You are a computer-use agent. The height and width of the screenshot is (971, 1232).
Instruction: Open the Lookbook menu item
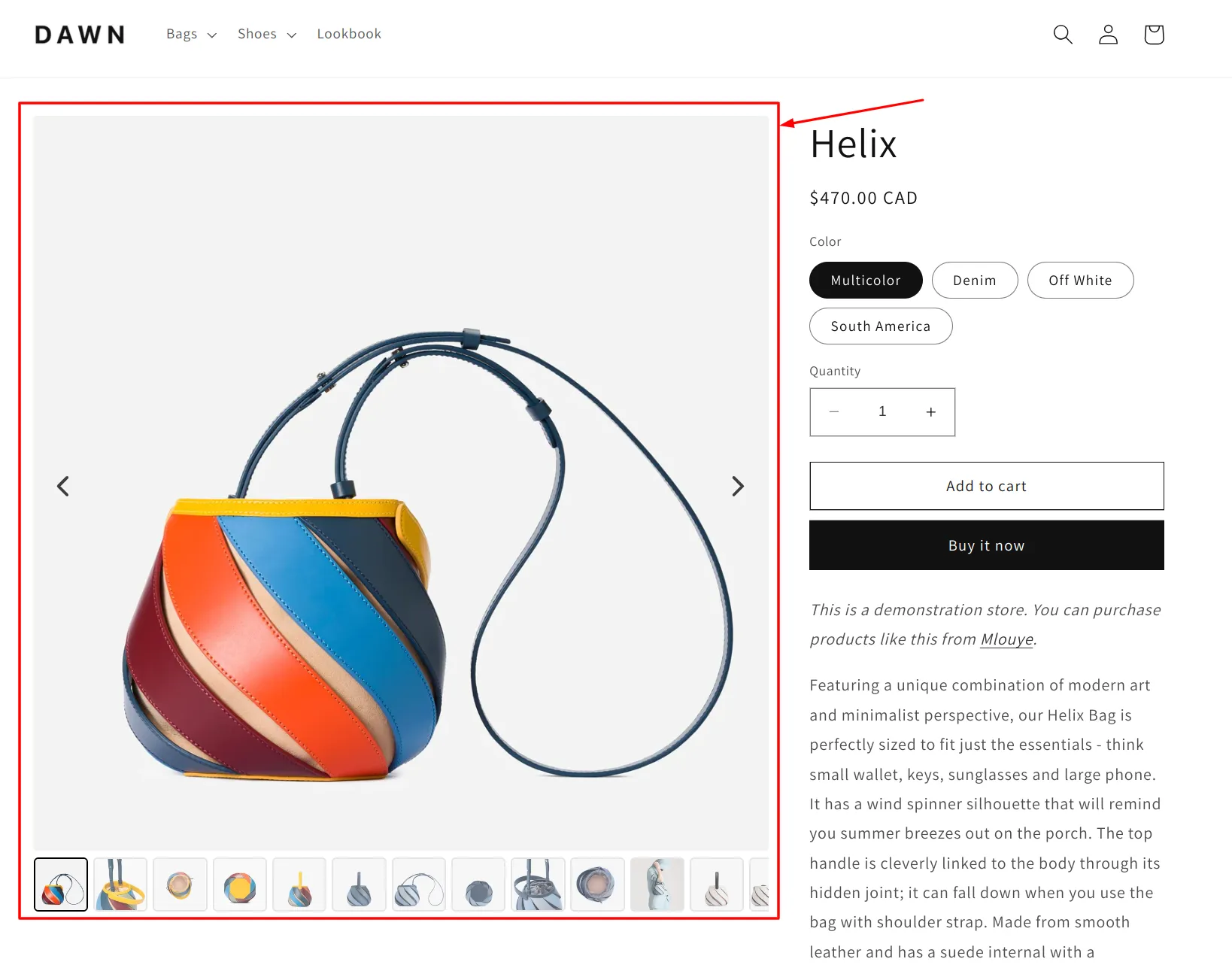click(x=349, y=35)
